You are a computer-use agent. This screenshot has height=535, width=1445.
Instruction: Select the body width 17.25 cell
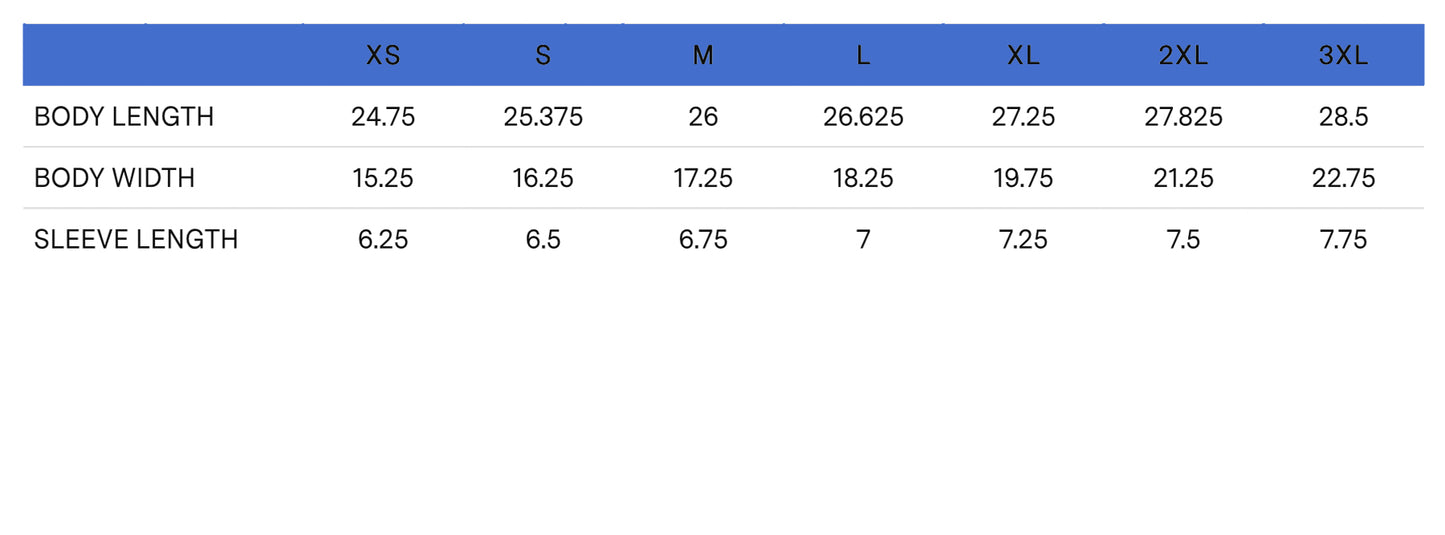point(703,178)
